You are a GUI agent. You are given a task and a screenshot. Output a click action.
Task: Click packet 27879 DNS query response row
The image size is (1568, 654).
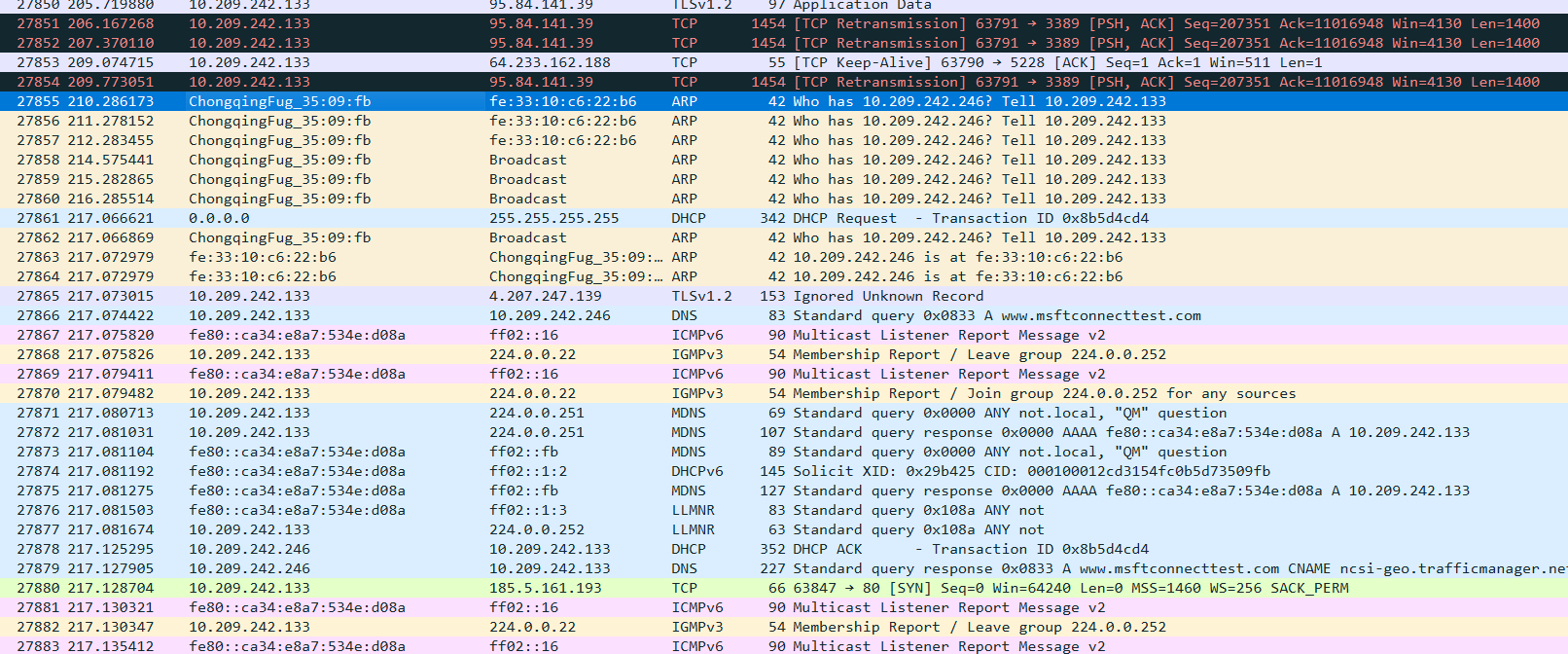tap(778, 568)
